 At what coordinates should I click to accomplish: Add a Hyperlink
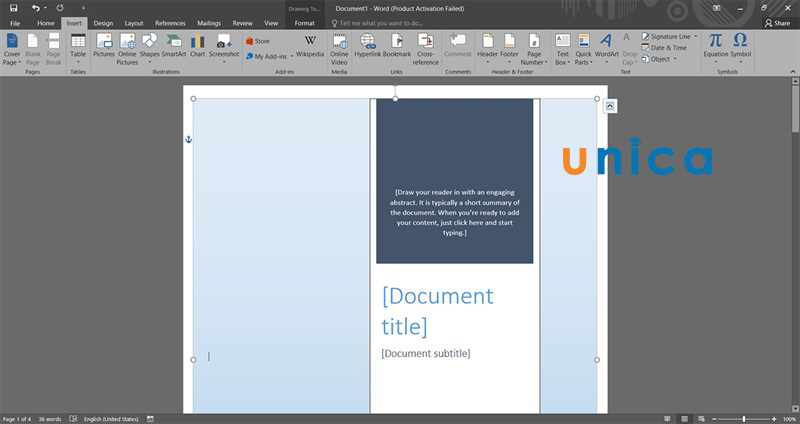coord(367,46)
